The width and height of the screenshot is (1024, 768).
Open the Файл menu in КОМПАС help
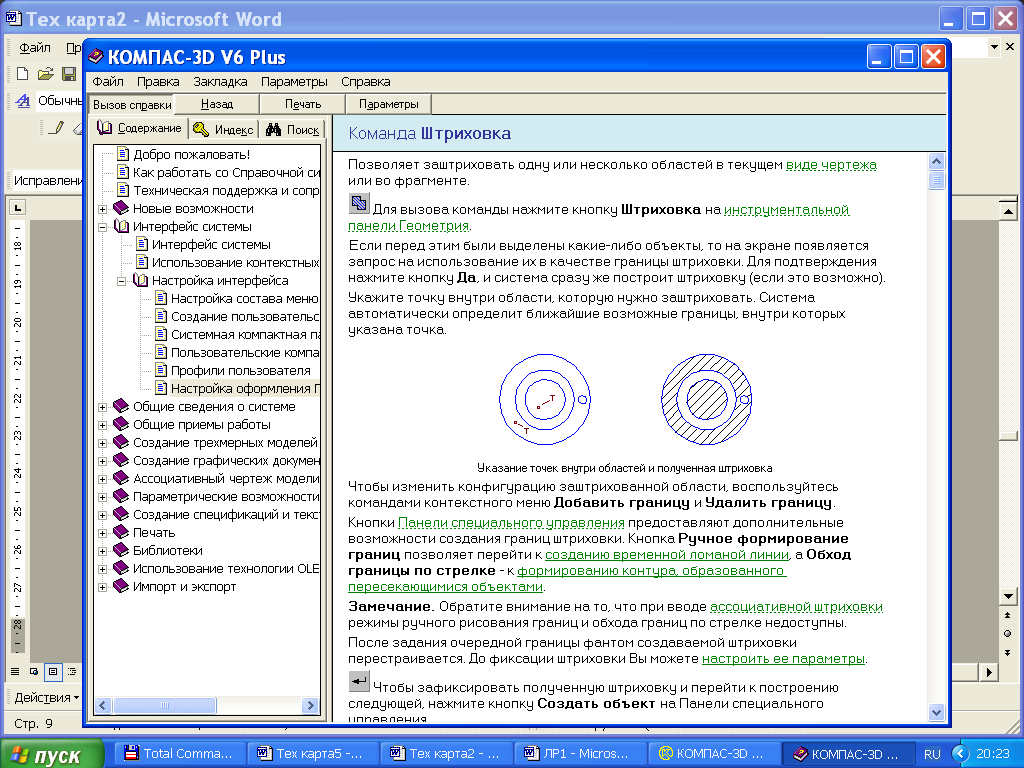108,82
